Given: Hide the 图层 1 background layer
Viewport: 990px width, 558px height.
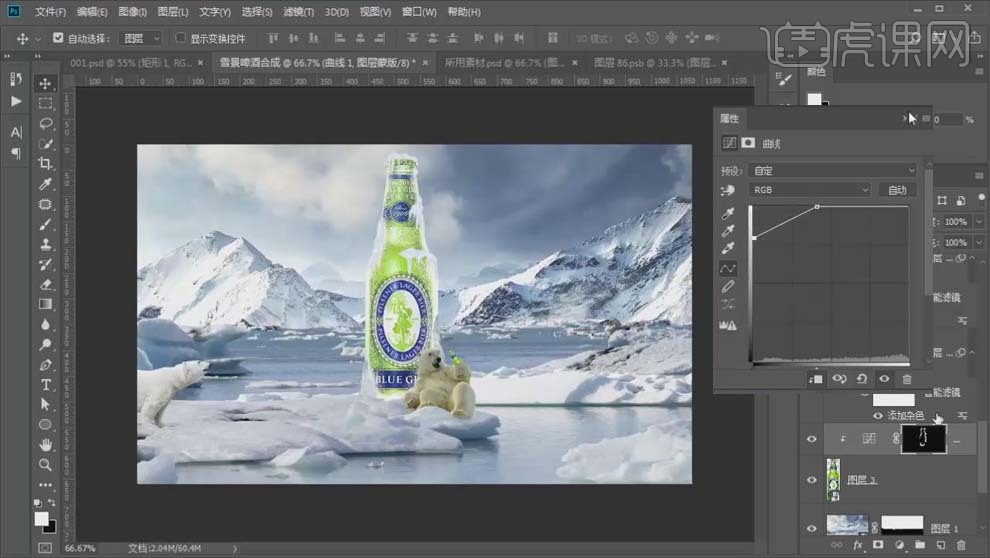Looking at the screenshot, I should 811,527.
